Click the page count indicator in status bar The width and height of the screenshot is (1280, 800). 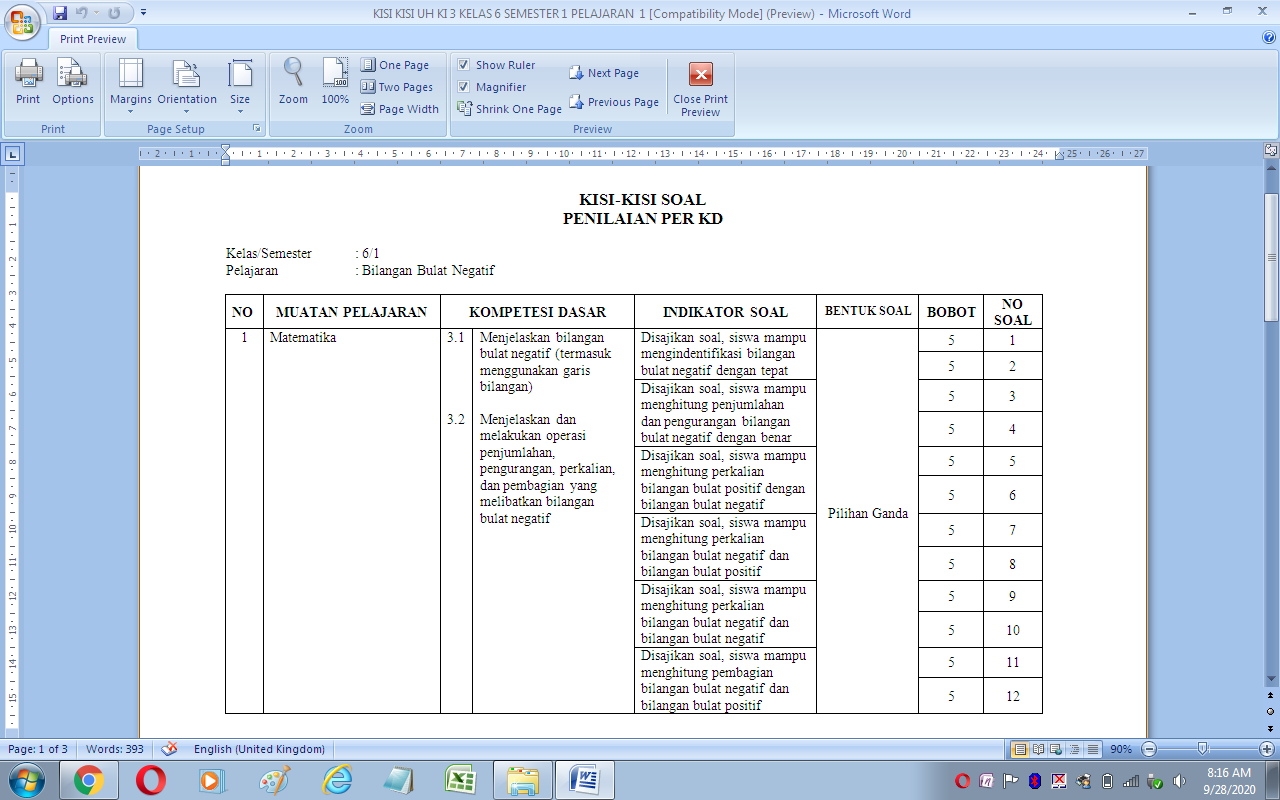pyautogui.click(x=38, y=749)
